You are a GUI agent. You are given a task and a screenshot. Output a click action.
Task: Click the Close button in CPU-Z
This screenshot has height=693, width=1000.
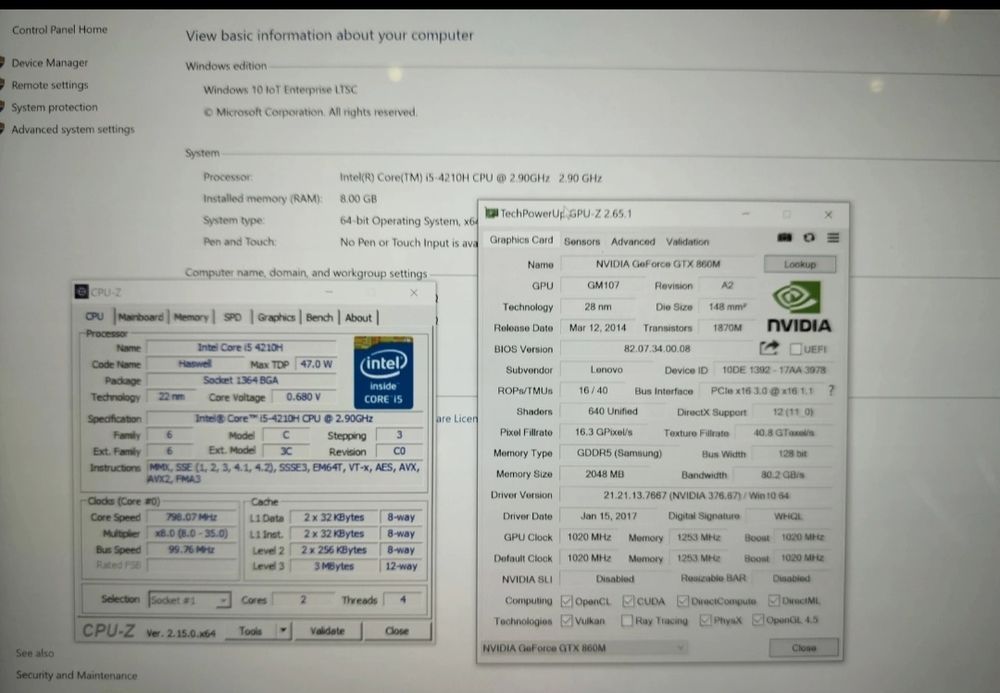(397, 631)
